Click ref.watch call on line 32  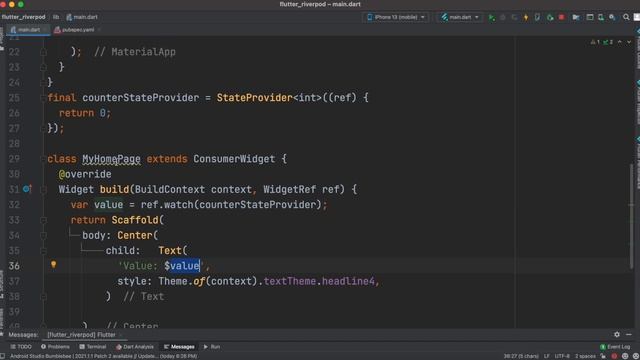coord(167,204)
